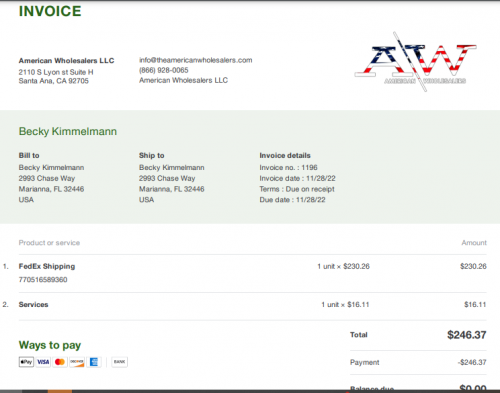This screenshot has height=393, width=500.
Task: Click the FedEx Shipping line item
Action: (x=47, y=266)
